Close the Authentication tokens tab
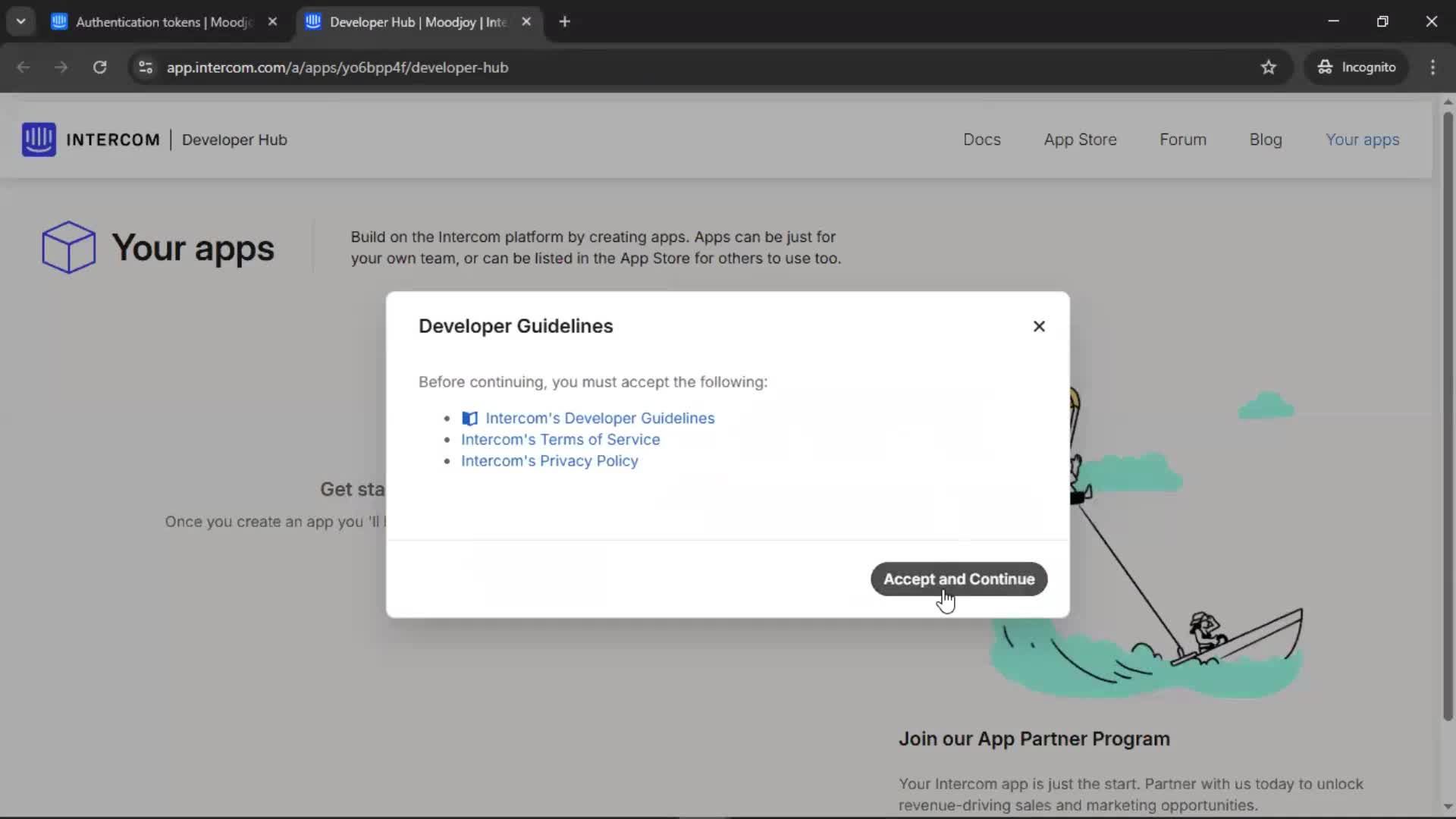1456x819 pixels. [272, 22]
